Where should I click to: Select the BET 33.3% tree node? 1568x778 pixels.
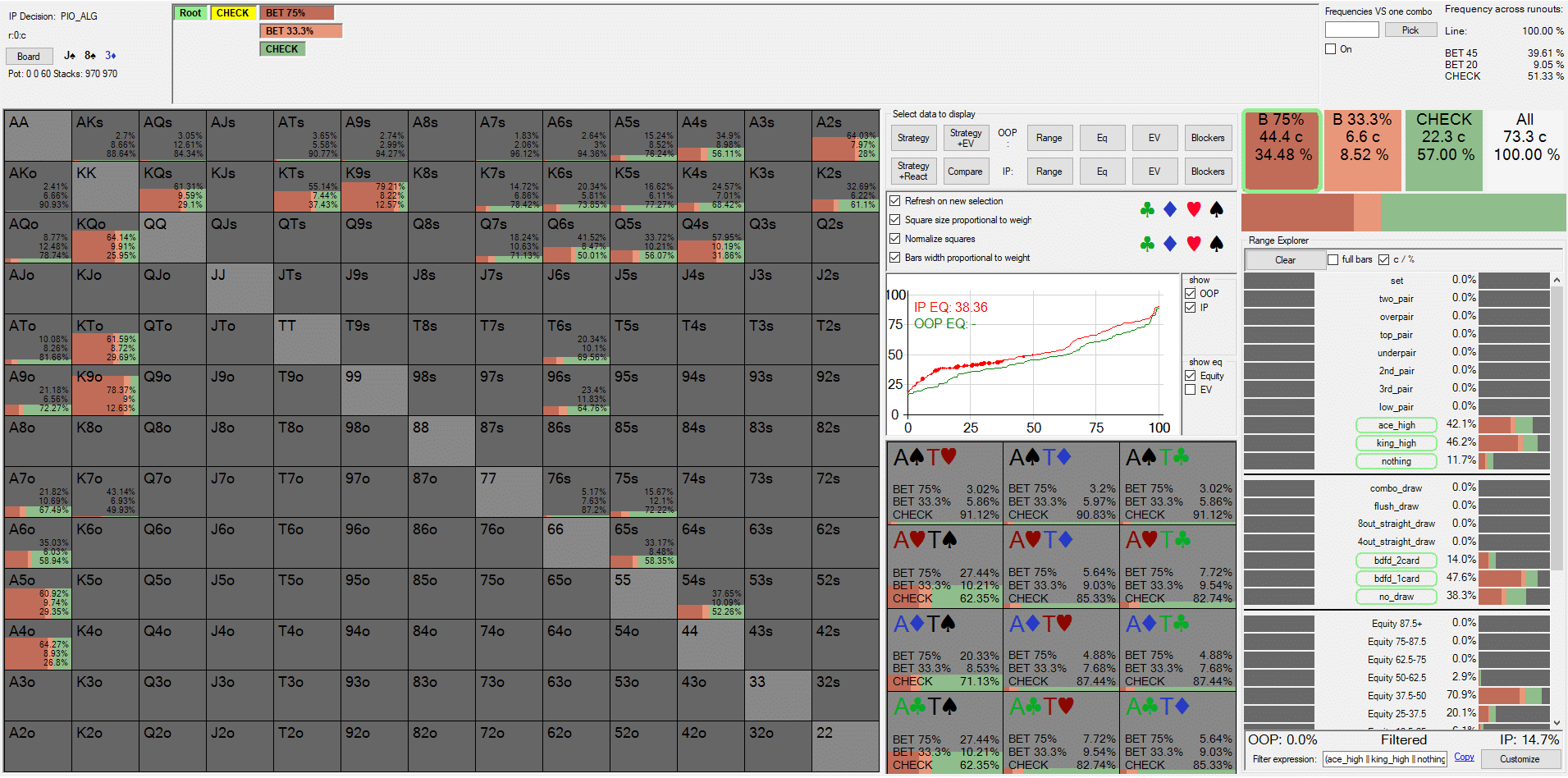(300, 31)
